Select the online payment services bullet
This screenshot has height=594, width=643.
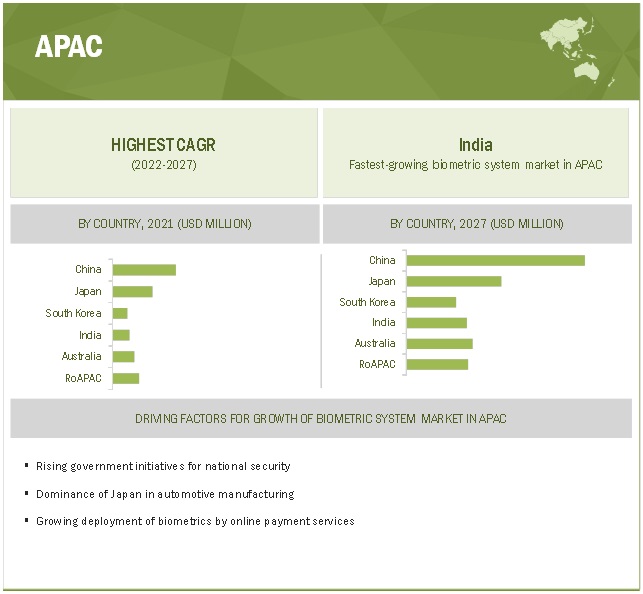195,521
